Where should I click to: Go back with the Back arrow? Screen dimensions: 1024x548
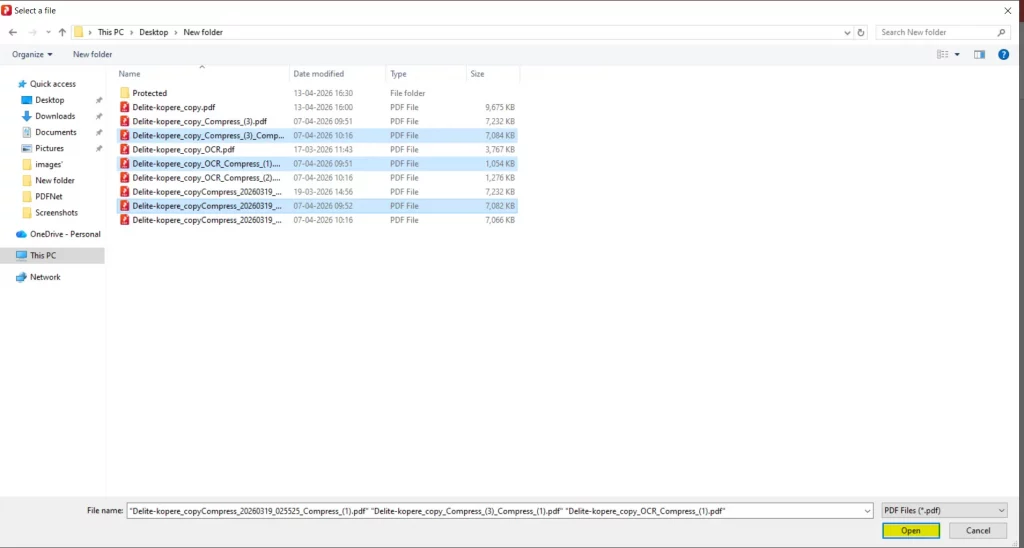coord(13,32)
